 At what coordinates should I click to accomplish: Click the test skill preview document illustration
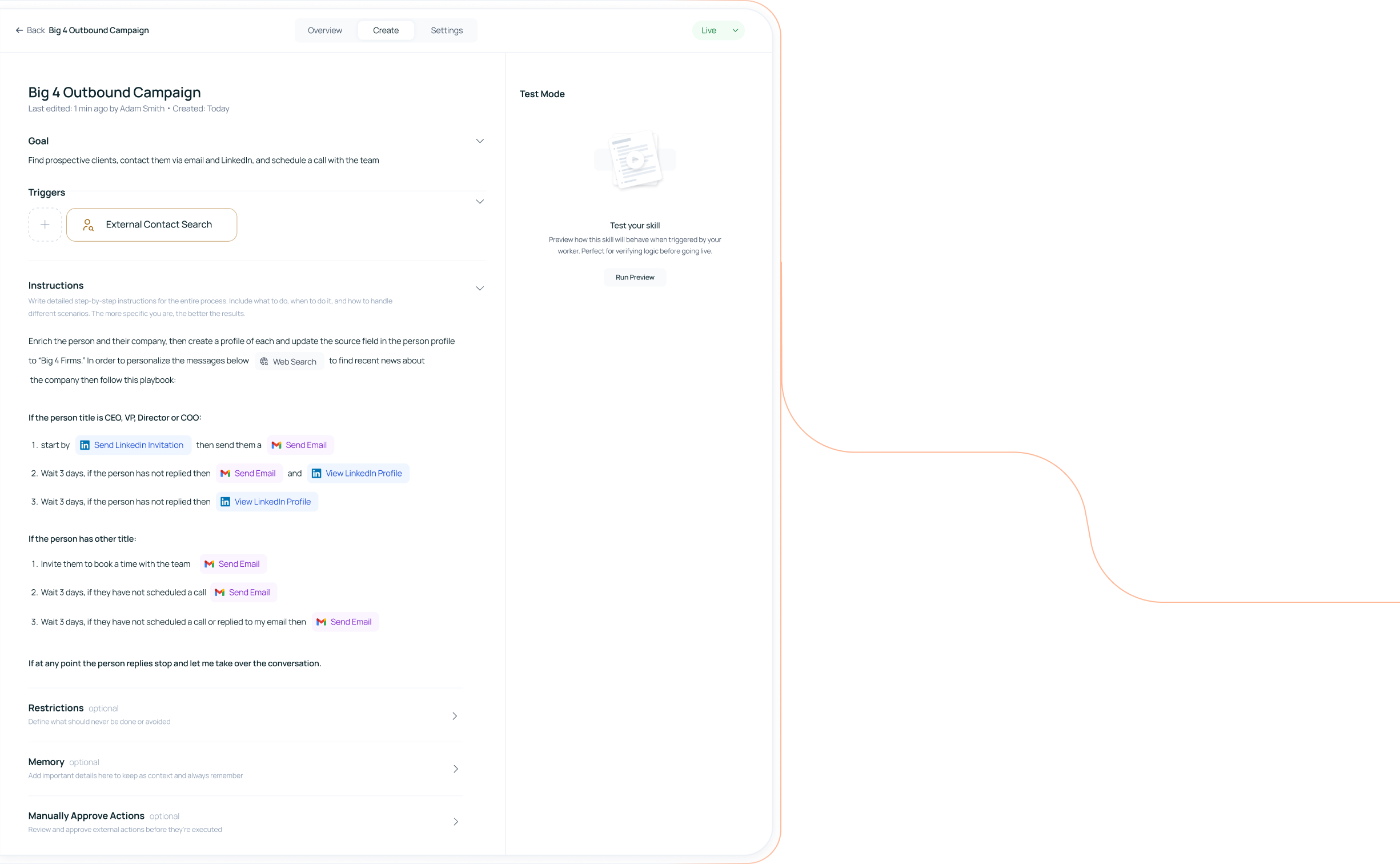point(635,160)
